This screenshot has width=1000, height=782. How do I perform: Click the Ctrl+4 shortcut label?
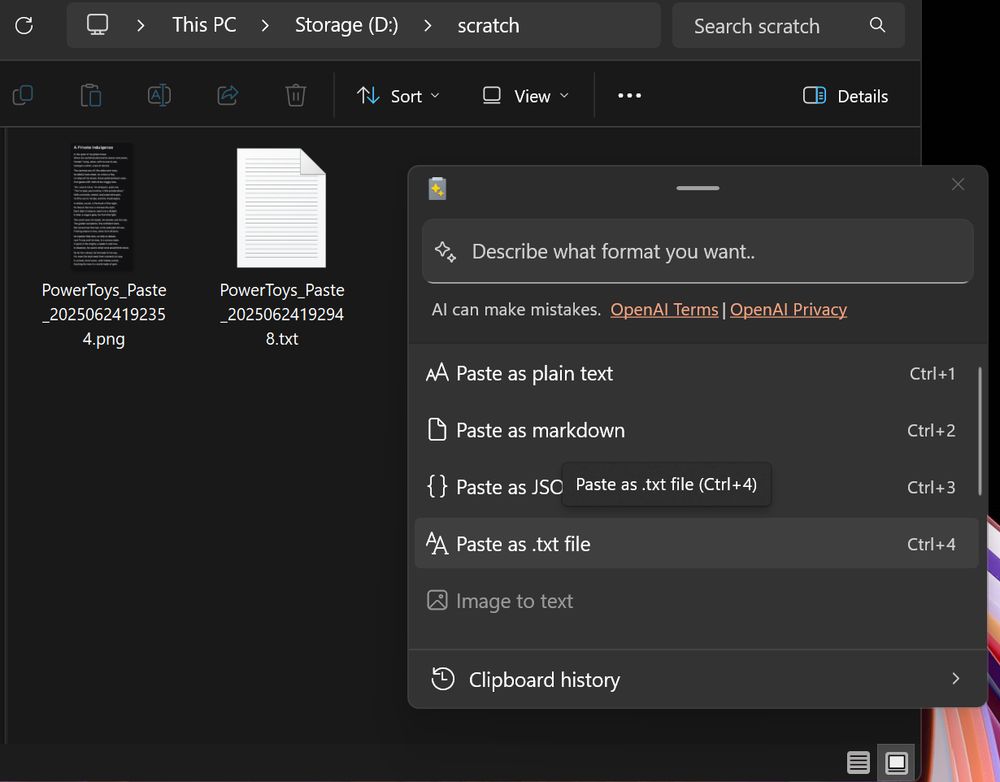[x=931, y=544]
